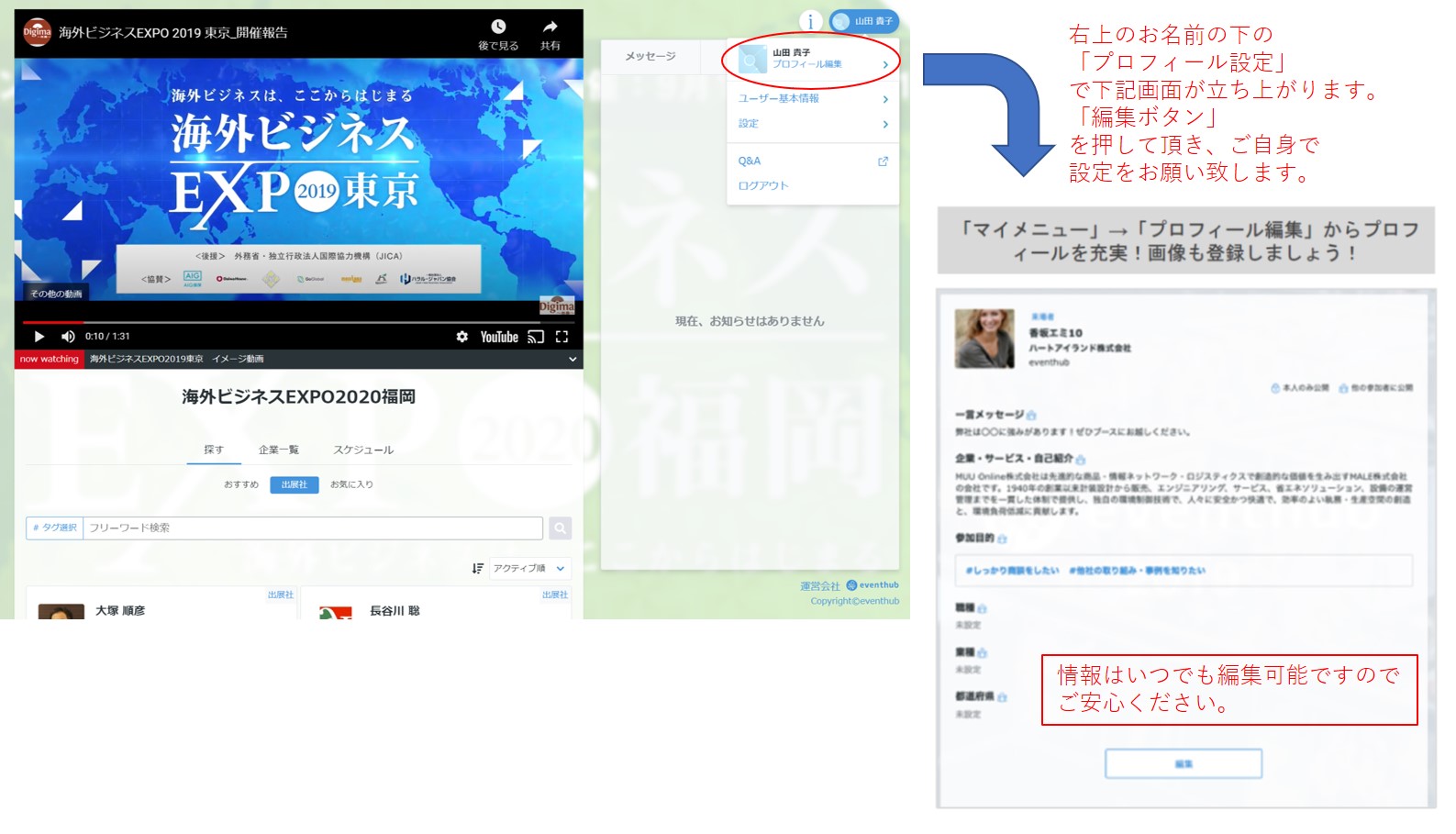
Task: Click the # タグ選択 button
Action: tap(55, 528)
